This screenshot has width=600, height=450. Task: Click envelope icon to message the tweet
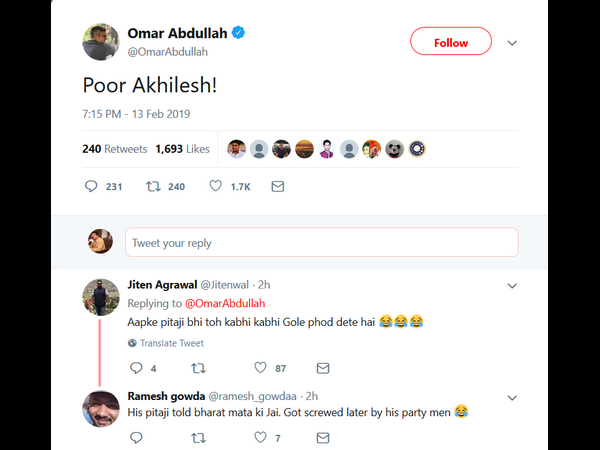click(278, 186)
